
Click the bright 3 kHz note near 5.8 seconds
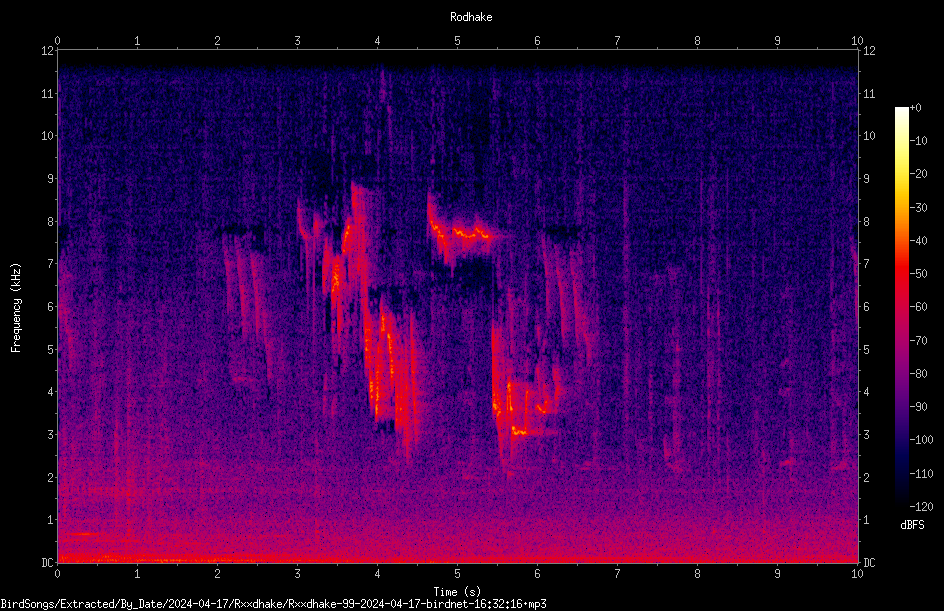coord(519,431)
